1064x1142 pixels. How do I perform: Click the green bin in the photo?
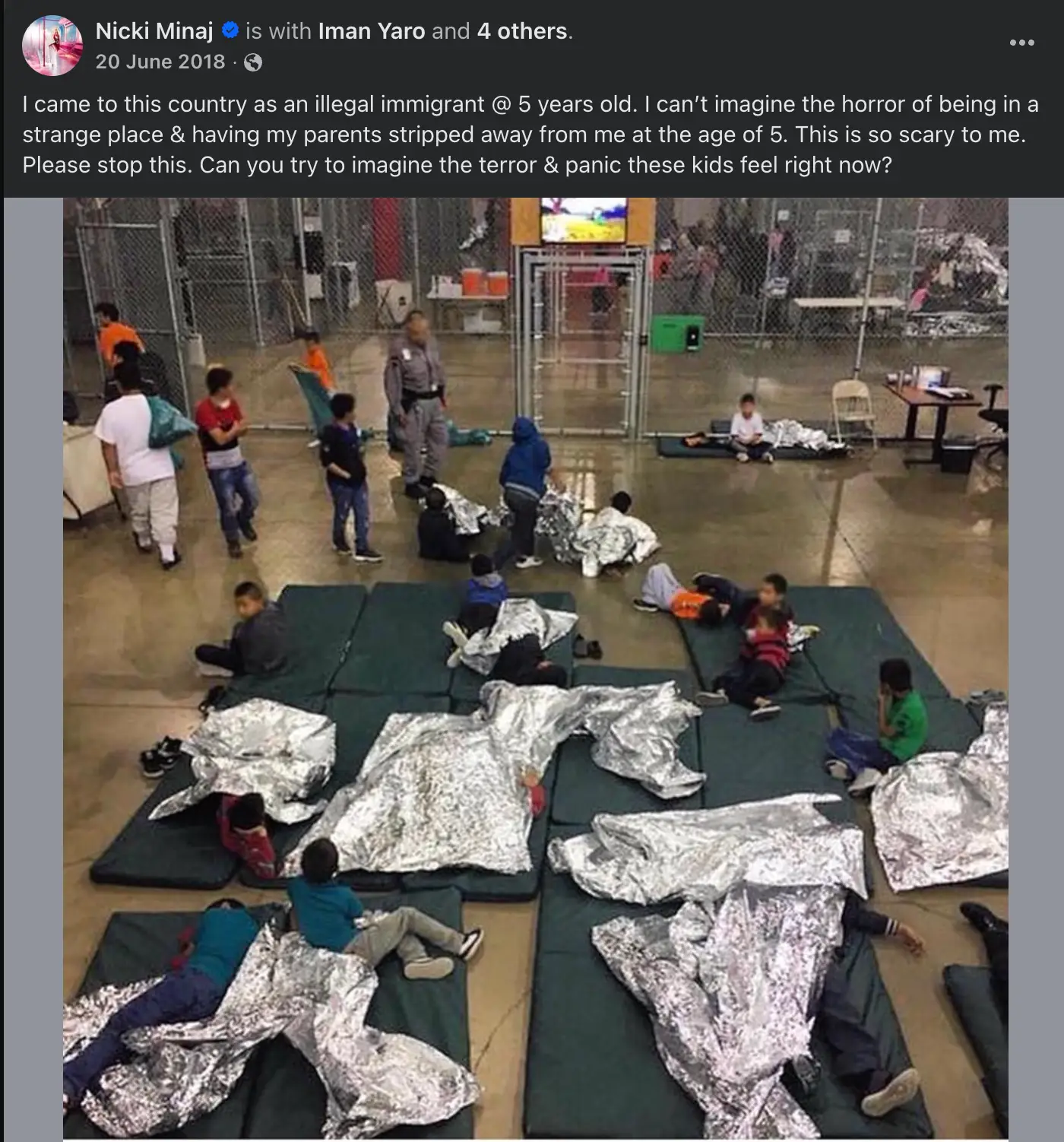[x=676, y=333]
